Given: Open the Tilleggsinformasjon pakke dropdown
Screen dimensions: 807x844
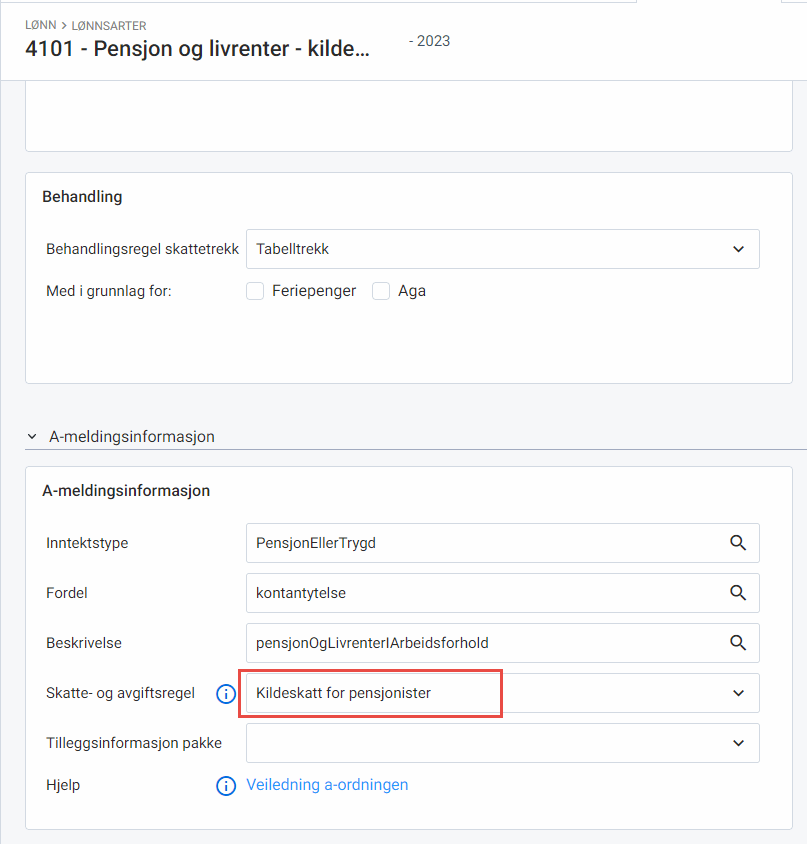Looking at the screenshot, I should point(738,743).
